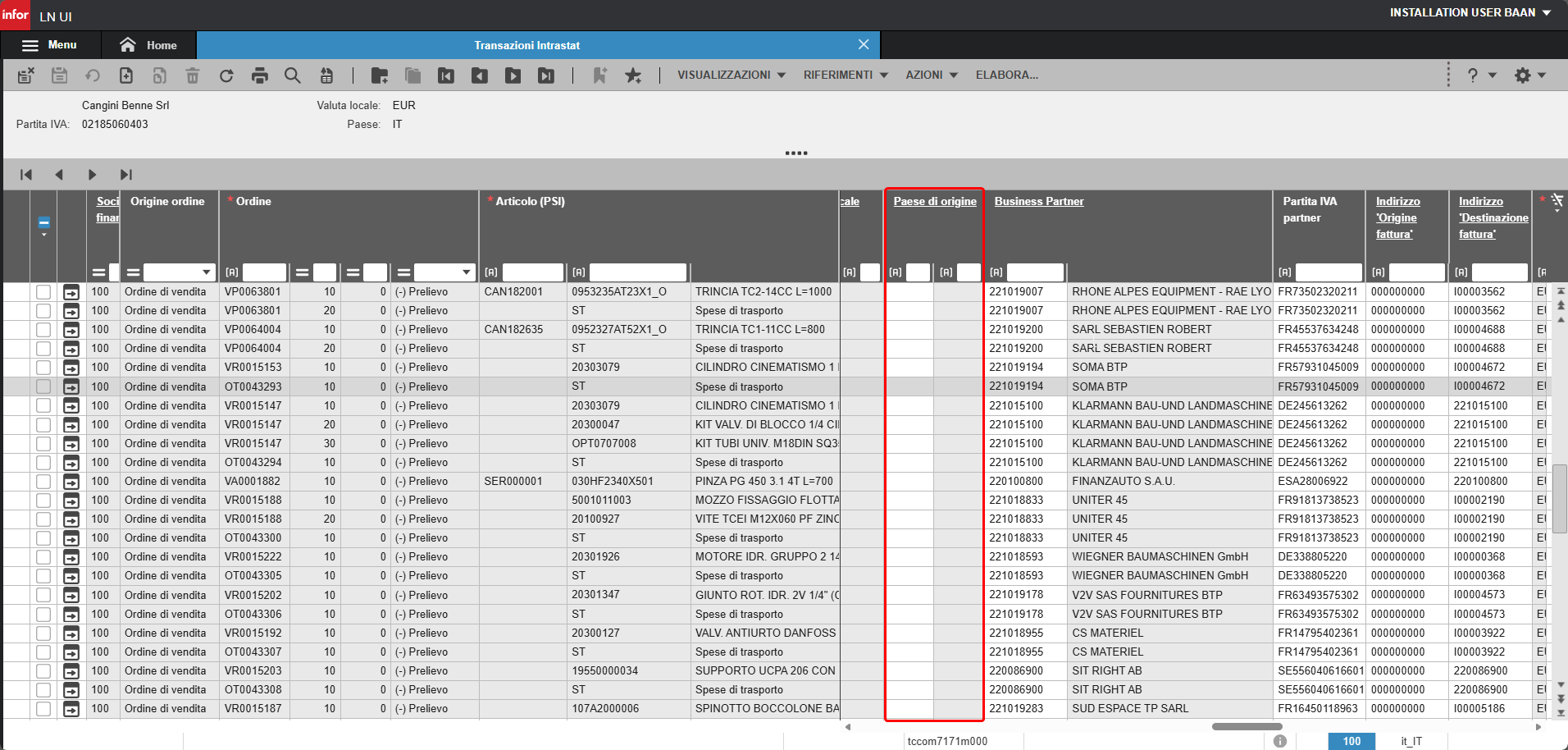Open the selection options arrow under header checkbox
The height and width of the screenshot is (750, 1568).
(x=44, y=235)
